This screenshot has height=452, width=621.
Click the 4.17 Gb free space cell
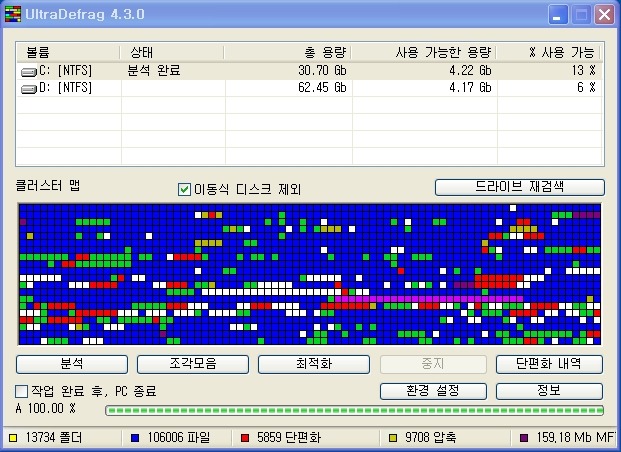point(470,87)
